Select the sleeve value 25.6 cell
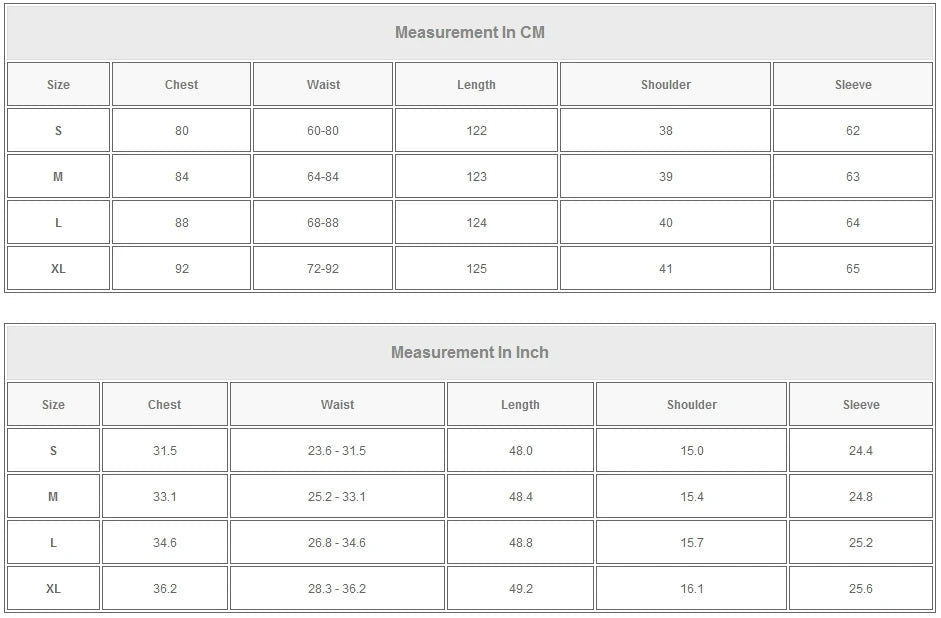The width and height of the screenshot is (941, 618). click(x=860, y=589)
